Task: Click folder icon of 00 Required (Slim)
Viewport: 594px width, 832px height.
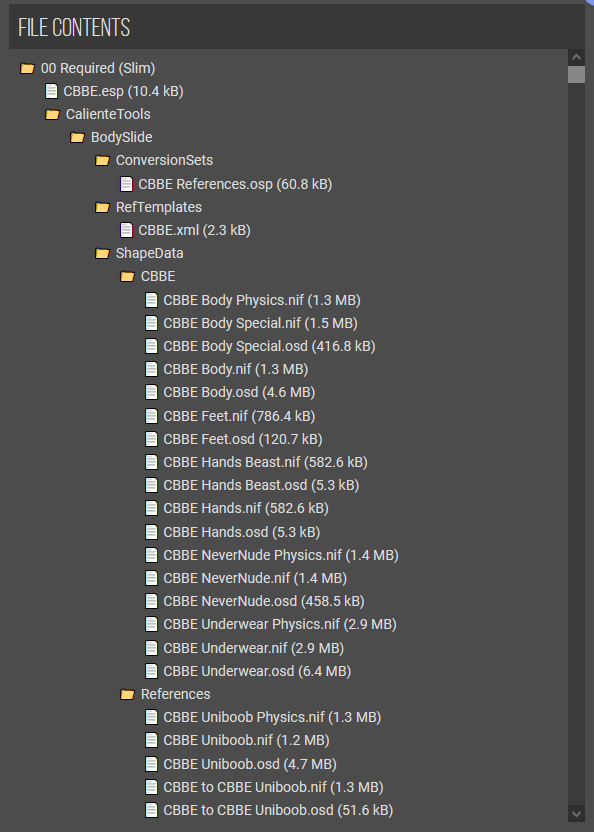Action: pos(27,68)
